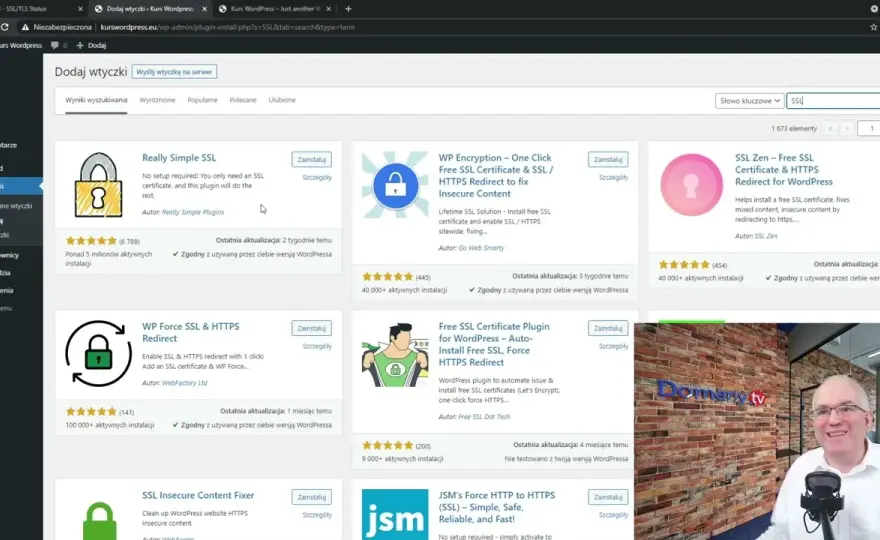This screenshot has width=880, height=540.
Task: Open author link Really Simple Plugins
Action: pyautogui.click(x=193, y=212)
